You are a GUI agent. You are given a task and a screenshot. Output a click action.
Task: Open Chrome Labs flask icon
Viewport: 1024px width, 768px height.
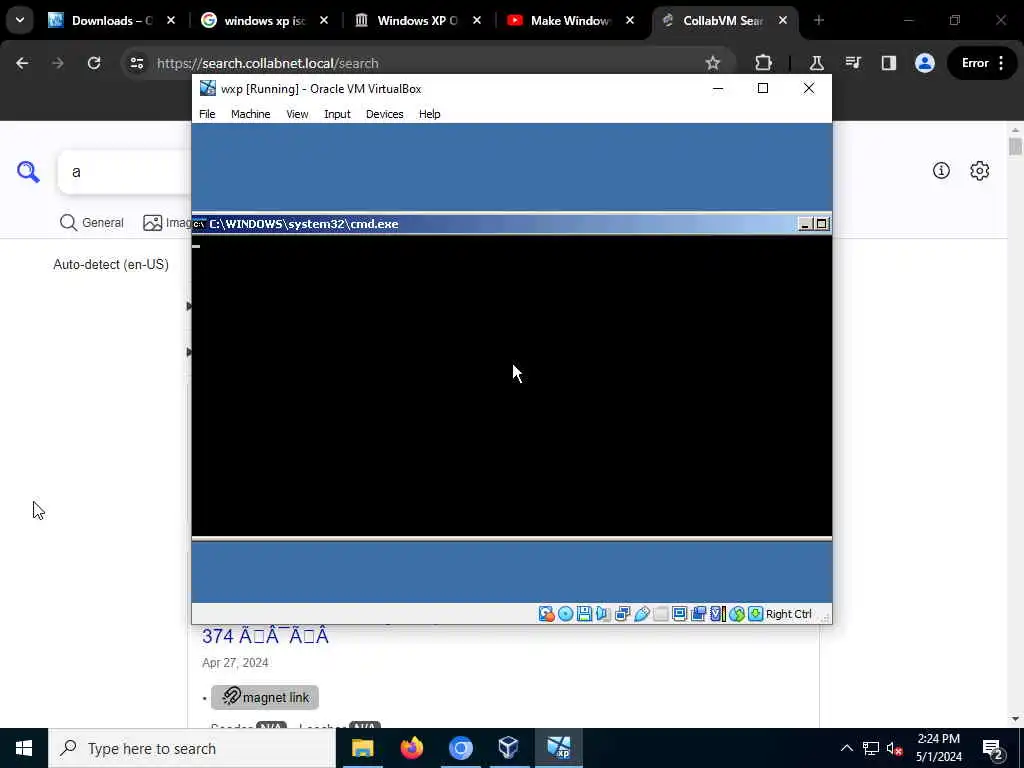point(816,63)
